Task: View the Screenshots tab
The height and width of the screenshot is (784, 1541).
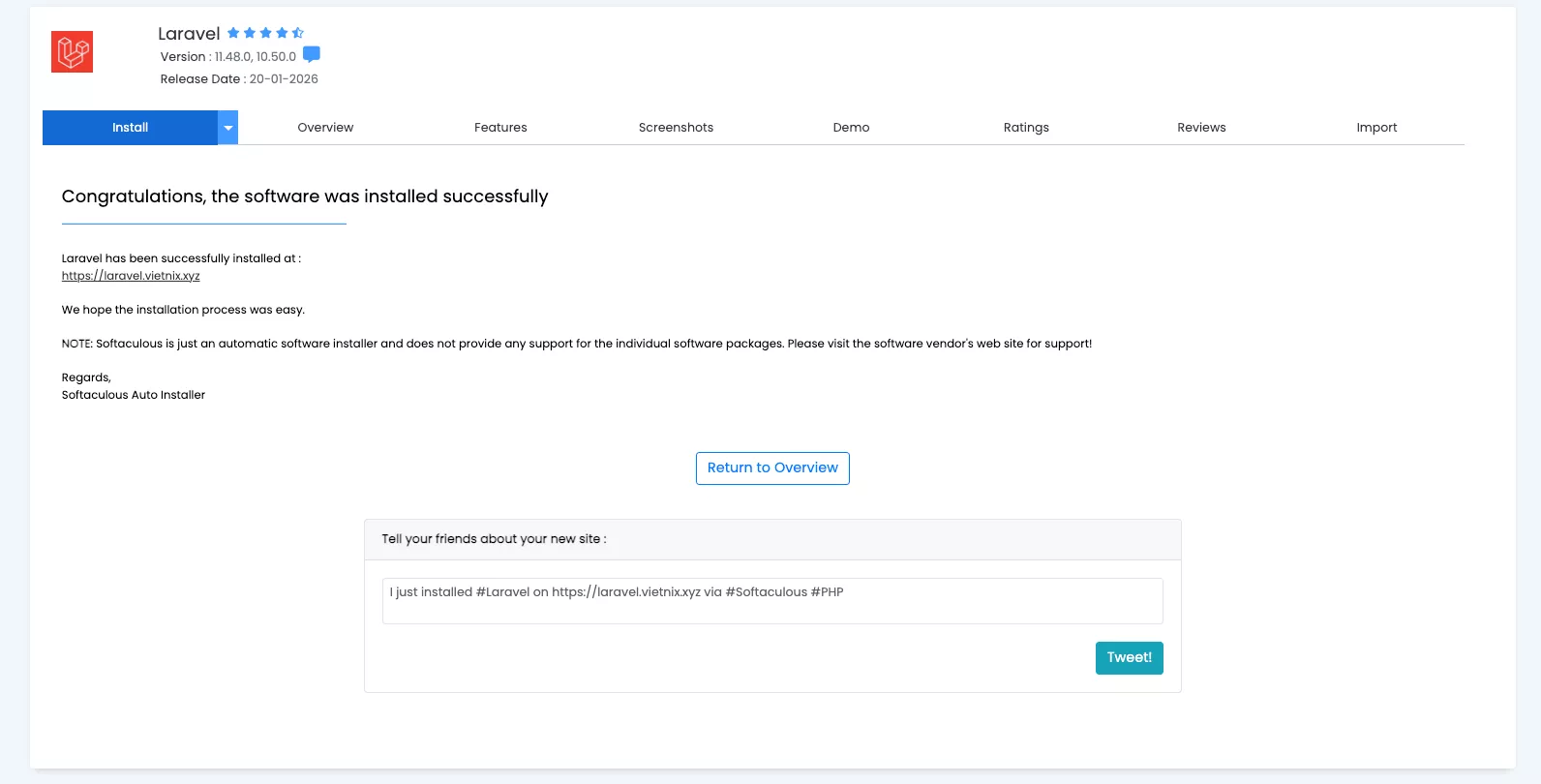Action: tap(676, 127)
